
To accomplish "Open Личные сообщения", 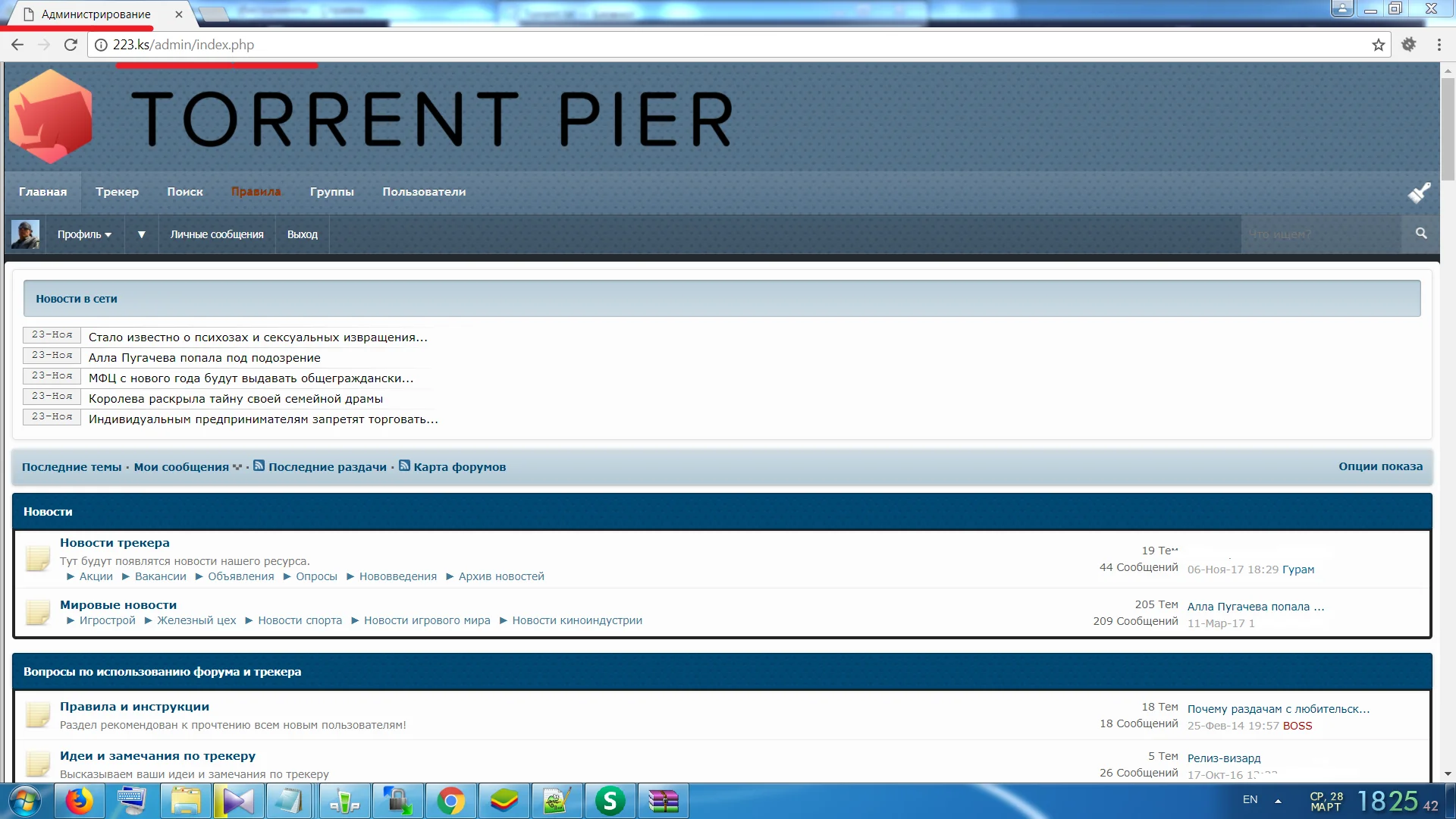I will coord(217,234).
